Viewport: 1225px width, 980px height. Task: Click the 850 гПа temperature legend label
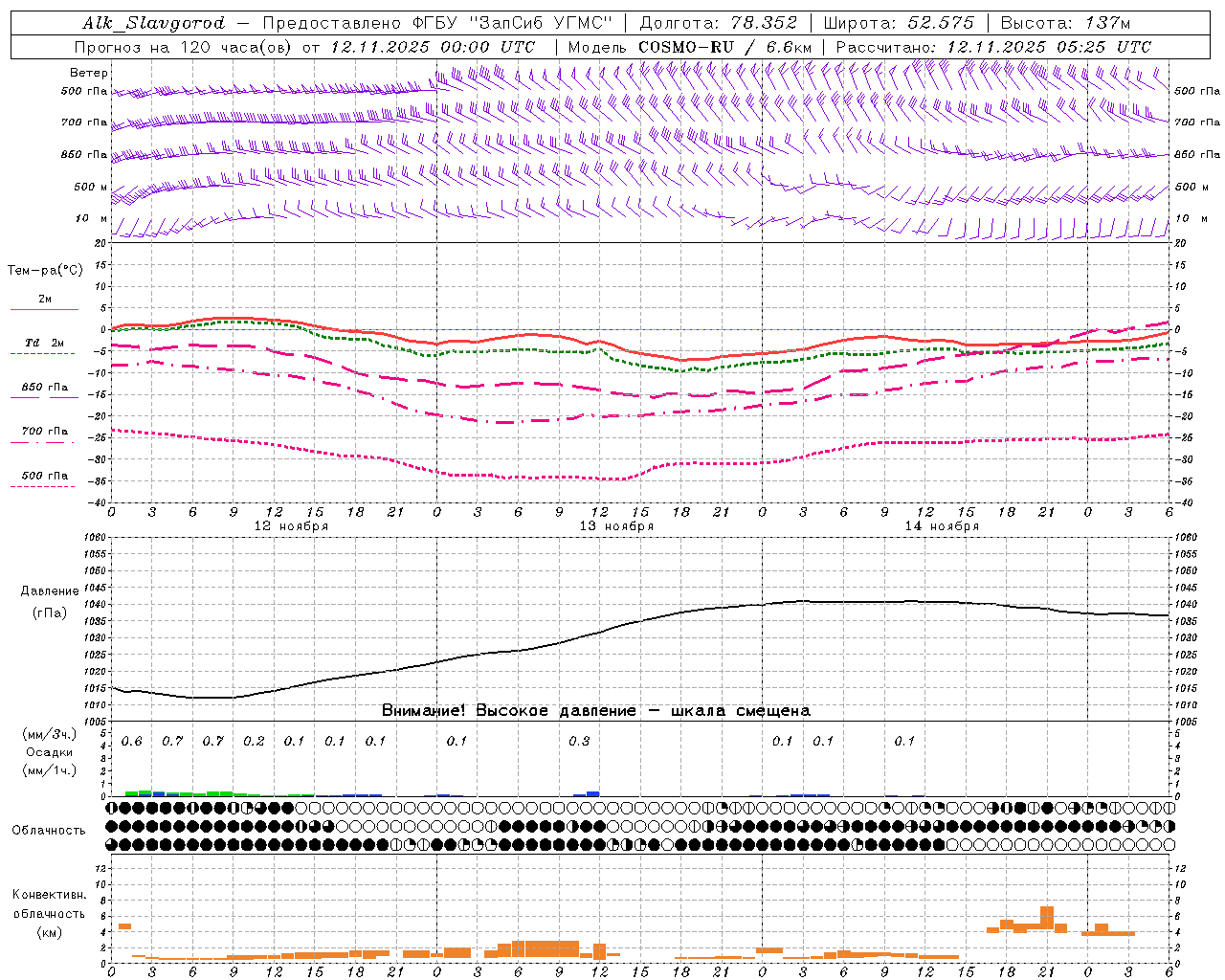click(45, 387)
